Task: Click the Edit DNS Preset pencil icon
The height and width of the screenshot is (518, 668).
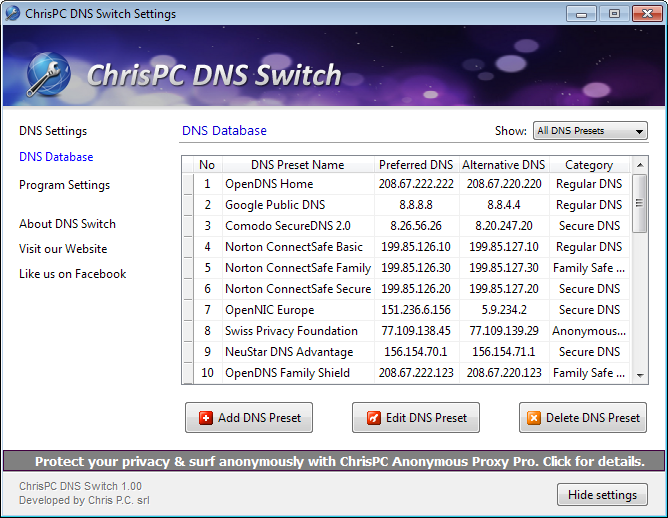Action: [373, 418]
